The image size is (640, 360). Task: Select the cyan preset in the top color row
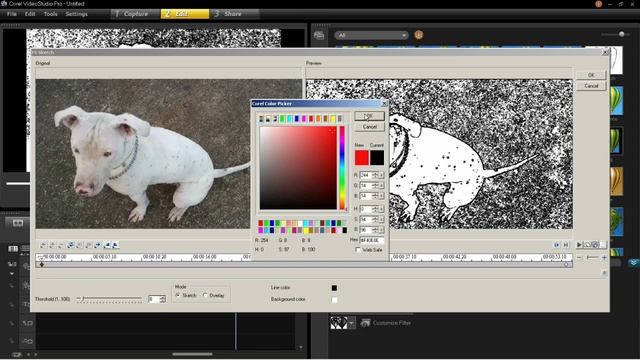click(x=289, y=119)
